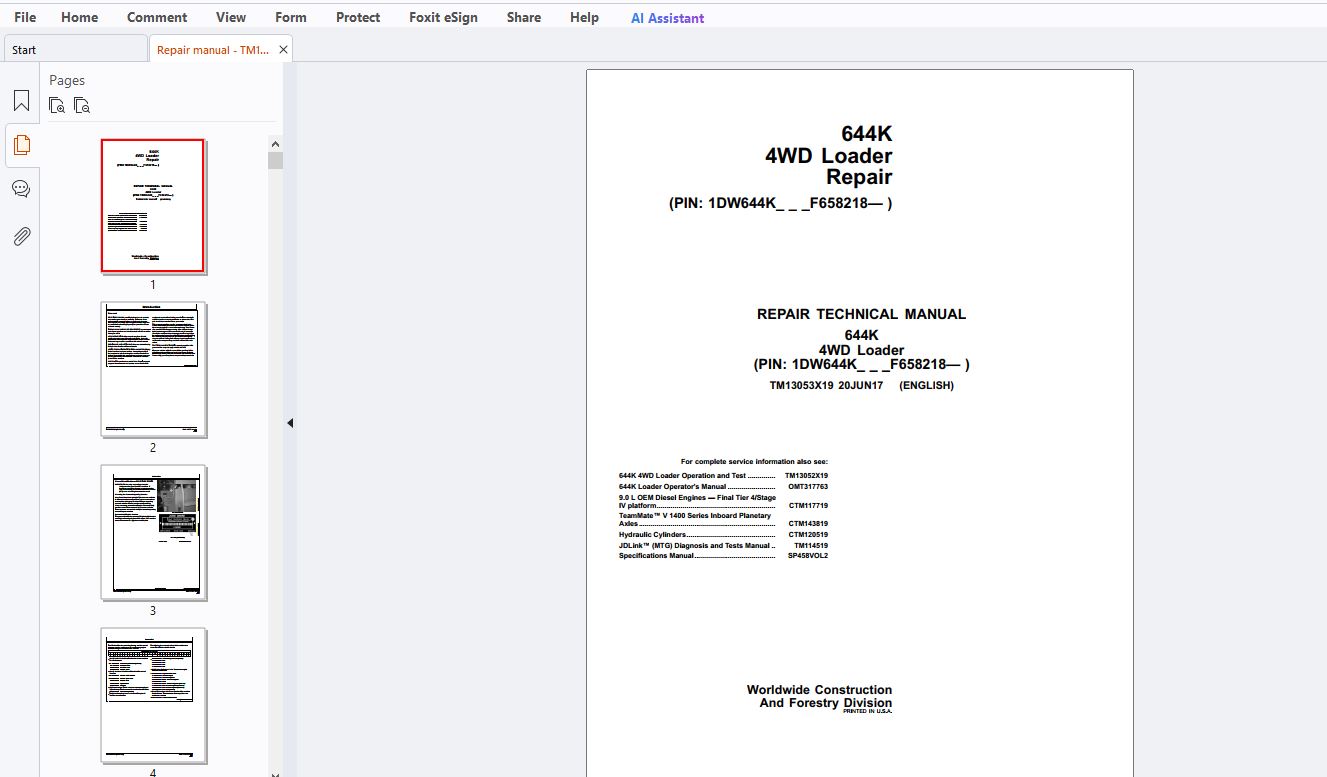Click the 'CTM117719' manual number
This screenshot has height=777, width=1327.
coord(808,506)
